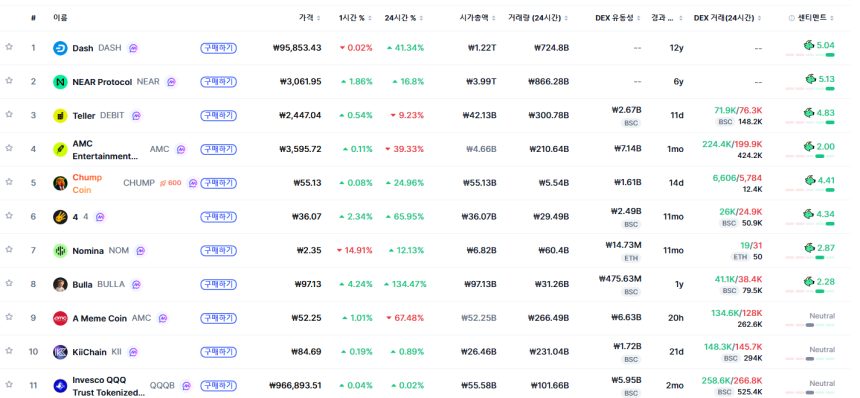Click 구매하기 button for Teller
The width and height of the screenshot is (860, 398).
tap(218, 116)
